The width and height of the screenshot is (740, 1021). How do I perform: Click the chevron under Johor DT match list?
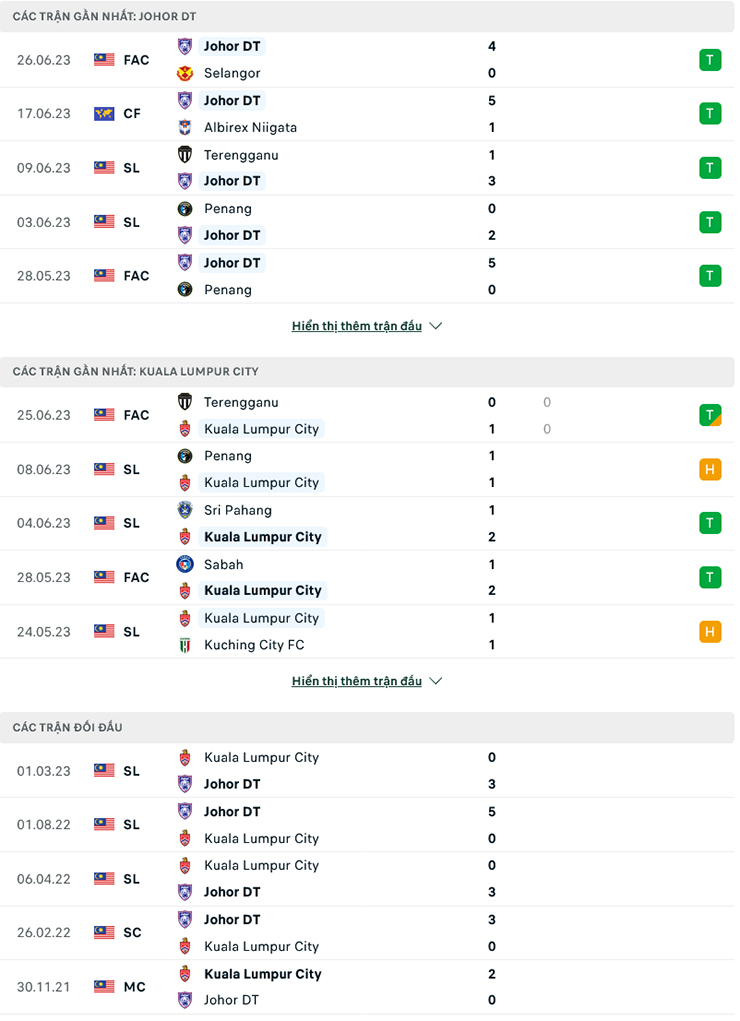click(x=434, y=325)
